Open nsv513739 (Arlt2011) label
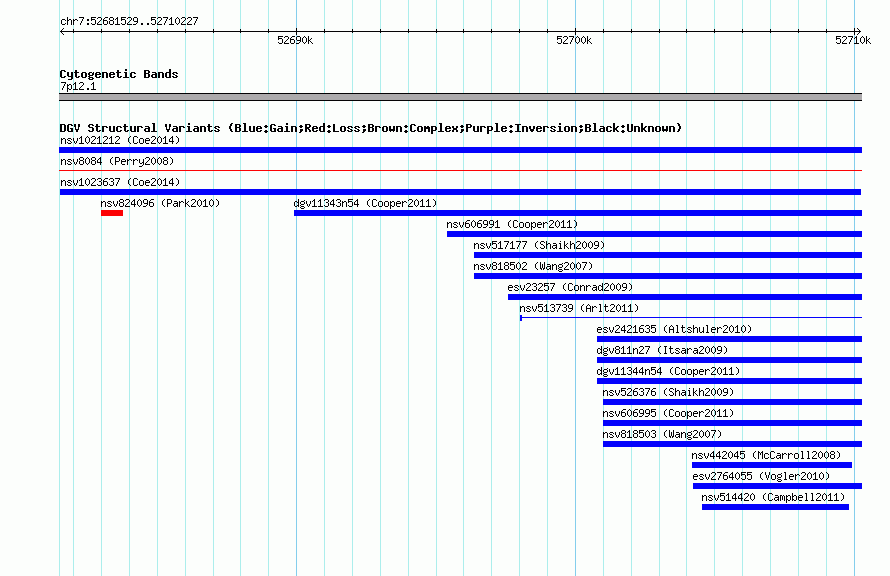 (x=579, y=308)
